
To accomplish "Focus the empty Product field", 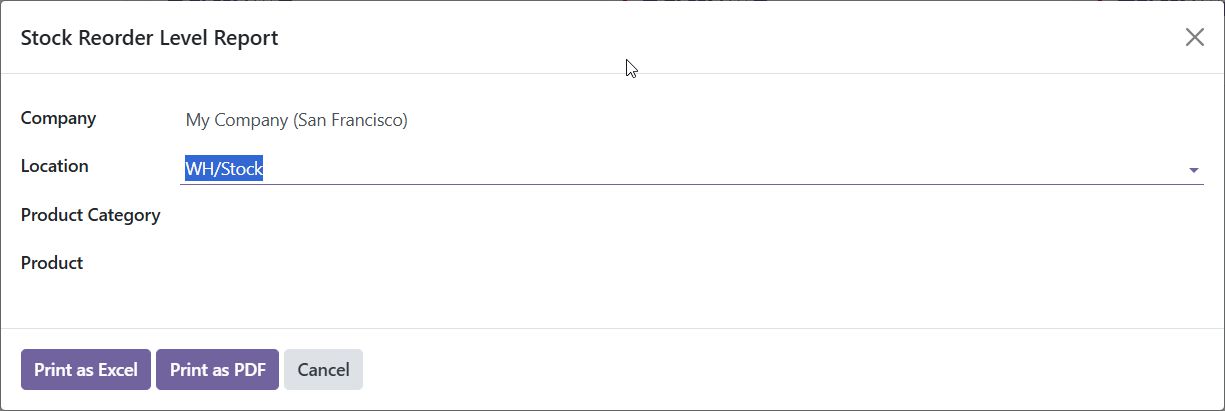I will tap(690, 264).
